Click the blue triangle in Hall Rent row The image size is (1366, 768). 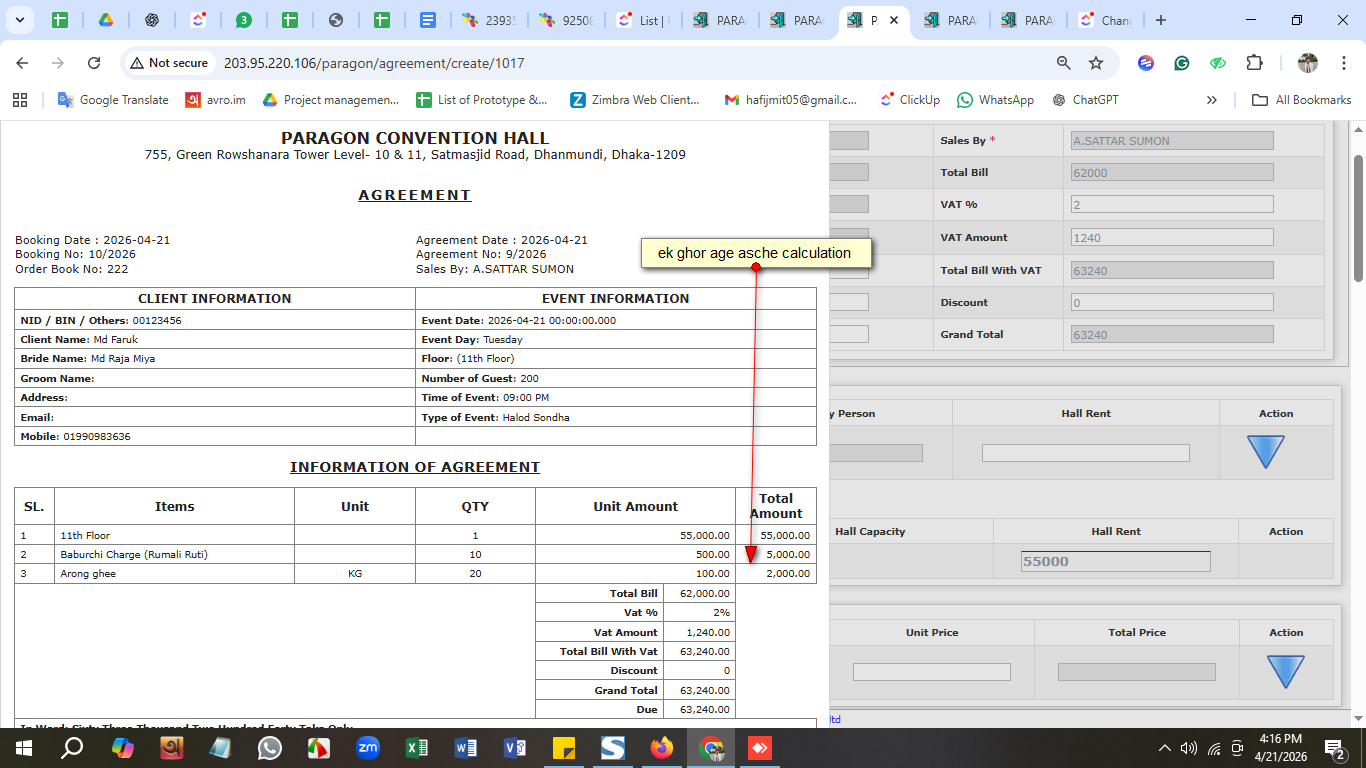tap(1265, 452)
